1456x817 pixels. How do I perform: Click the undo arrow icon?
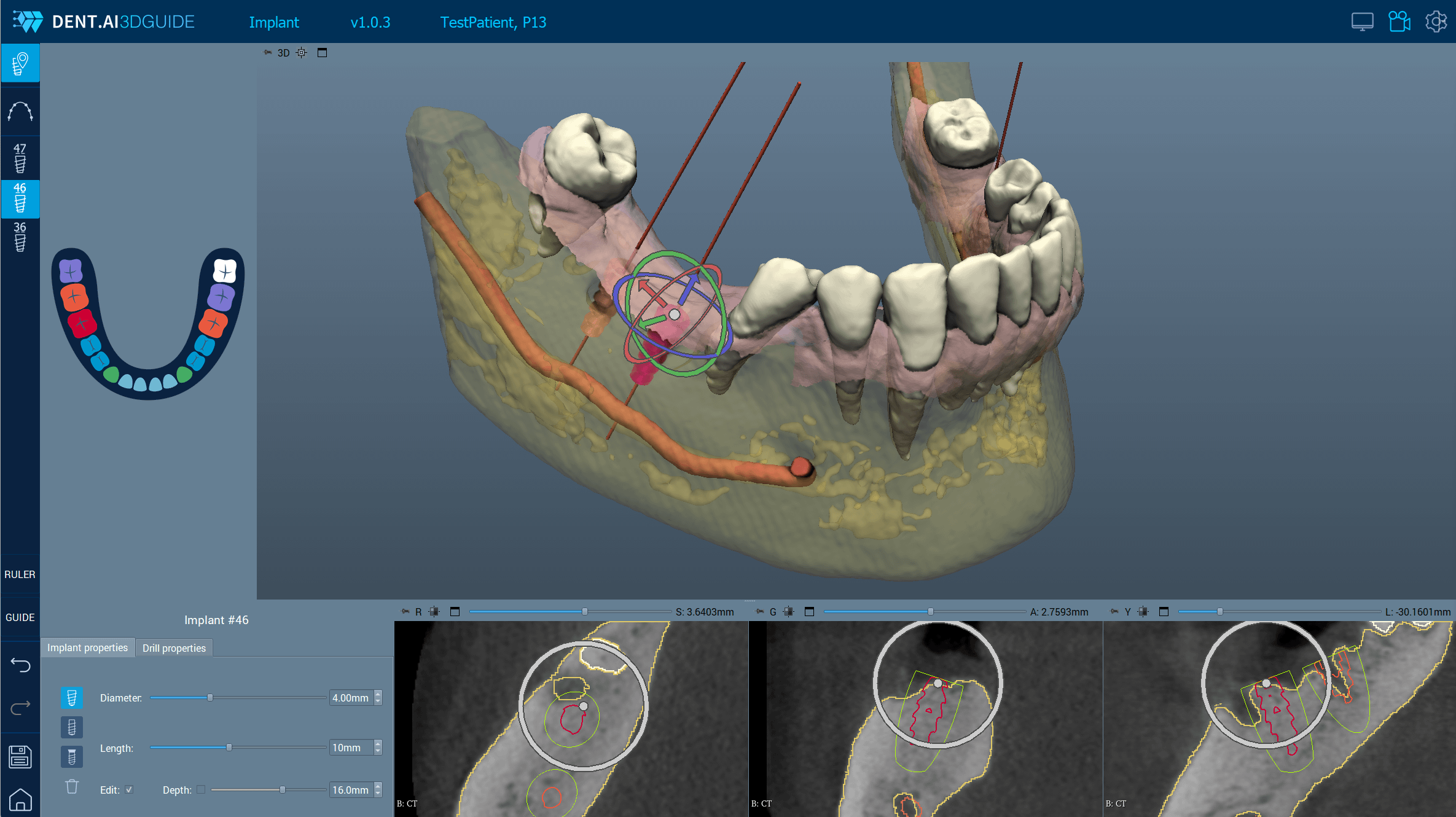pos(20,665)
